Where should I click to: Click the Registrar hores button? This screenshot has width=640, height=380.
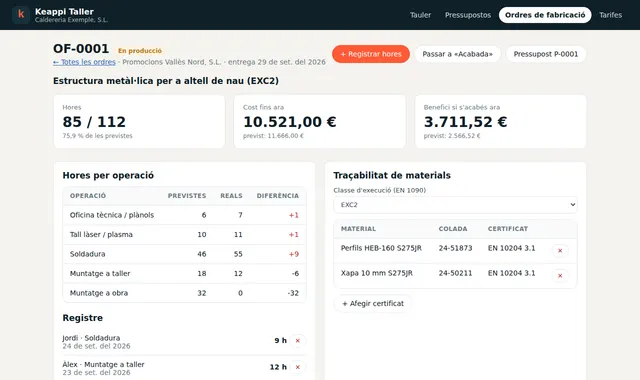[371, 54]
